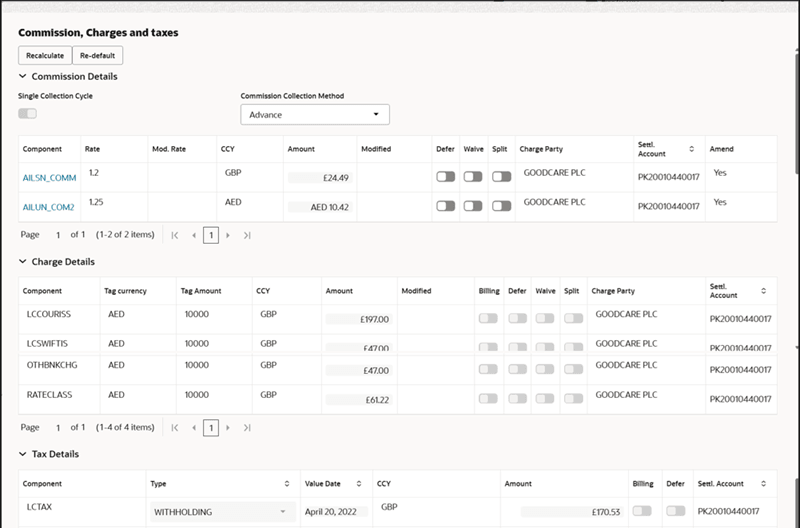Toggle Waive for OTHBNKCHG charge
Viewport: 802px width, 529px height.
(x=545, y=369)
